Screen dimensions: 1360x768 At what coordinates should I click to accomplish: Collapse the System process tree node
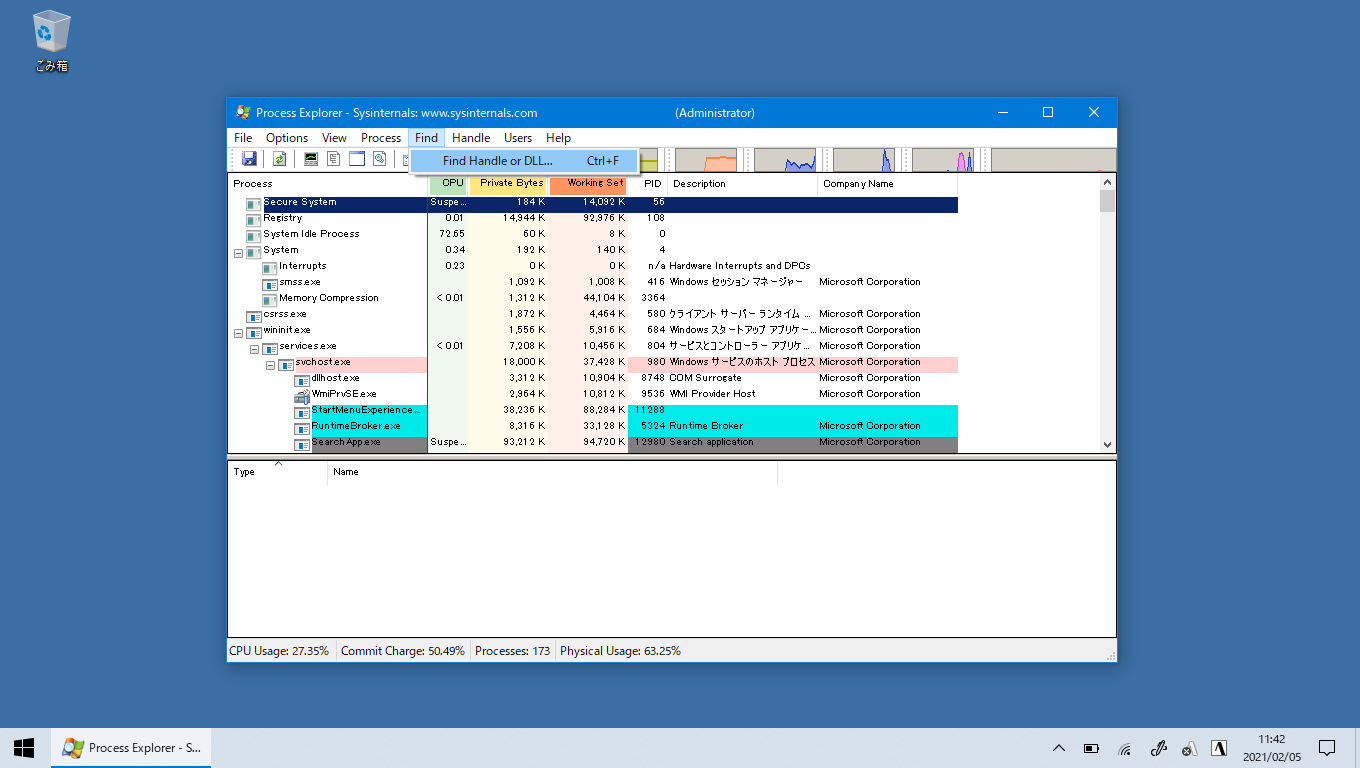click(238, 252)
